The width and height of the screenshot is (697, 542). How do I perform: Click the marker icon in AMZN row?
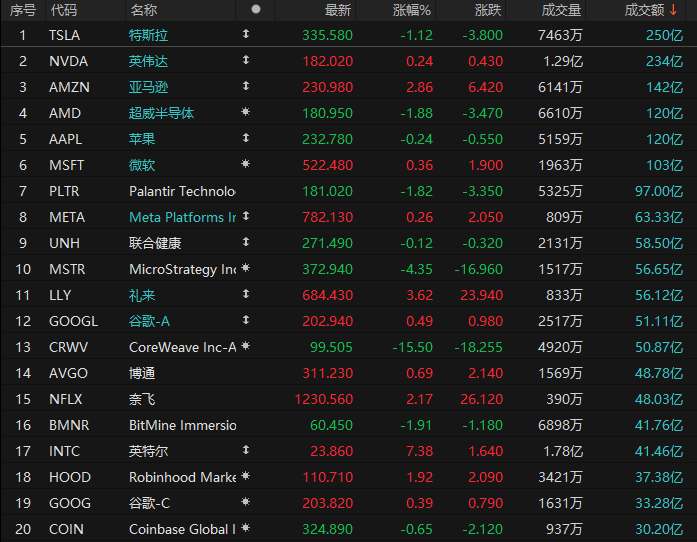coord(246,86)
